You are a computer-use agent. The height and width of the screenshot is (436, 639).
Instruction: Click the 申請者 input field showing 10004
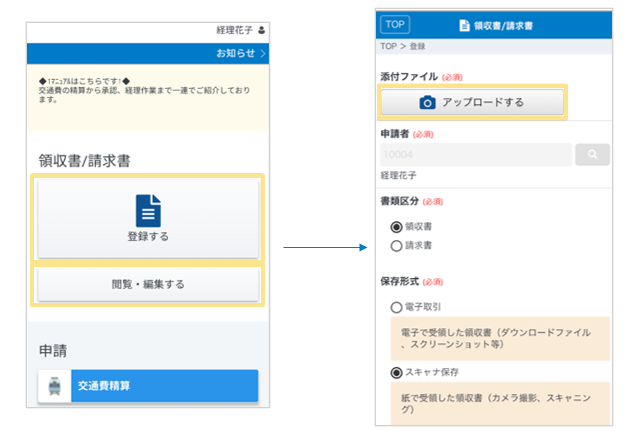click(476, 154)
